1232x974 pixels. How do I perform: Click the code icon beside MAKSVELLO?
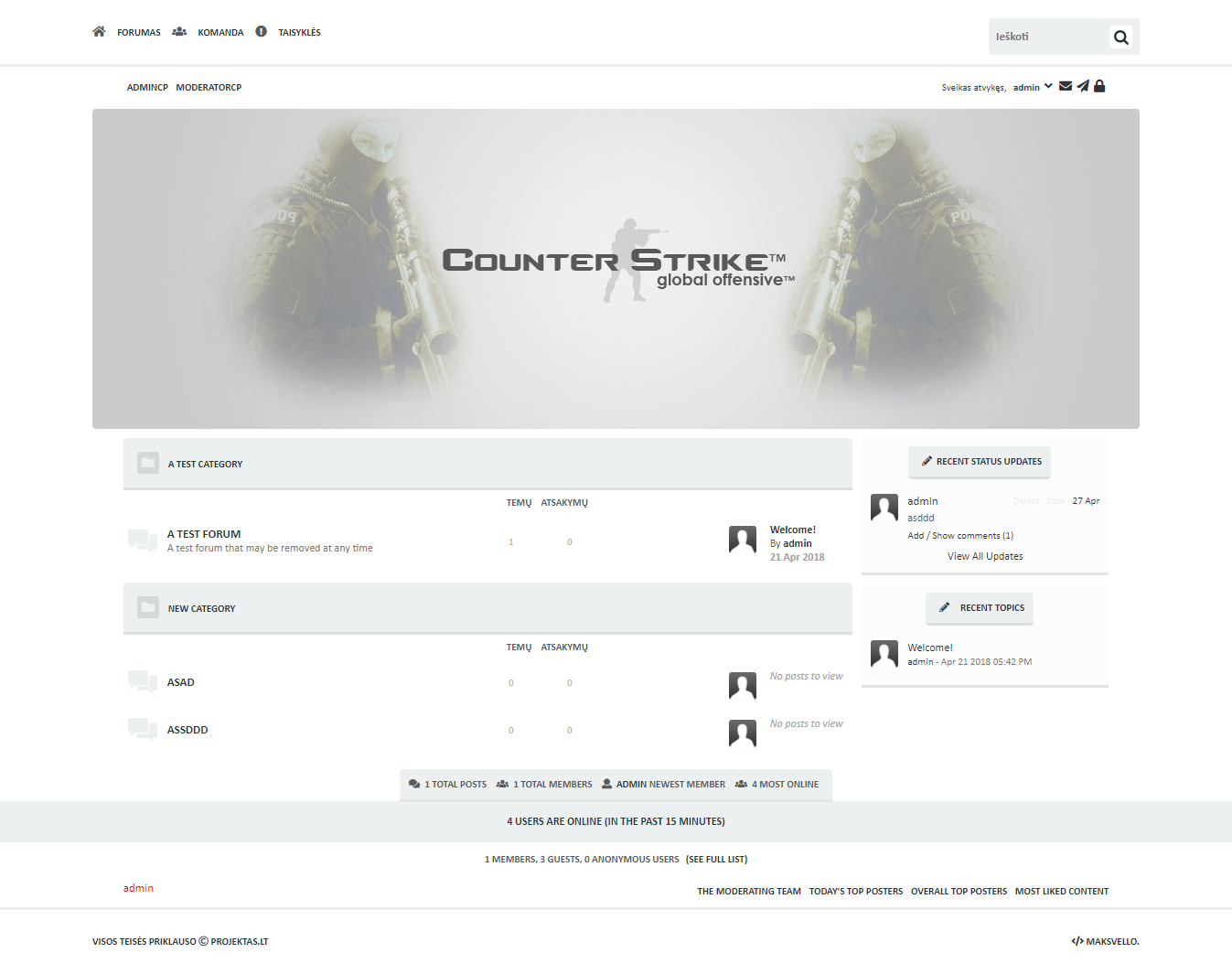1077,941
